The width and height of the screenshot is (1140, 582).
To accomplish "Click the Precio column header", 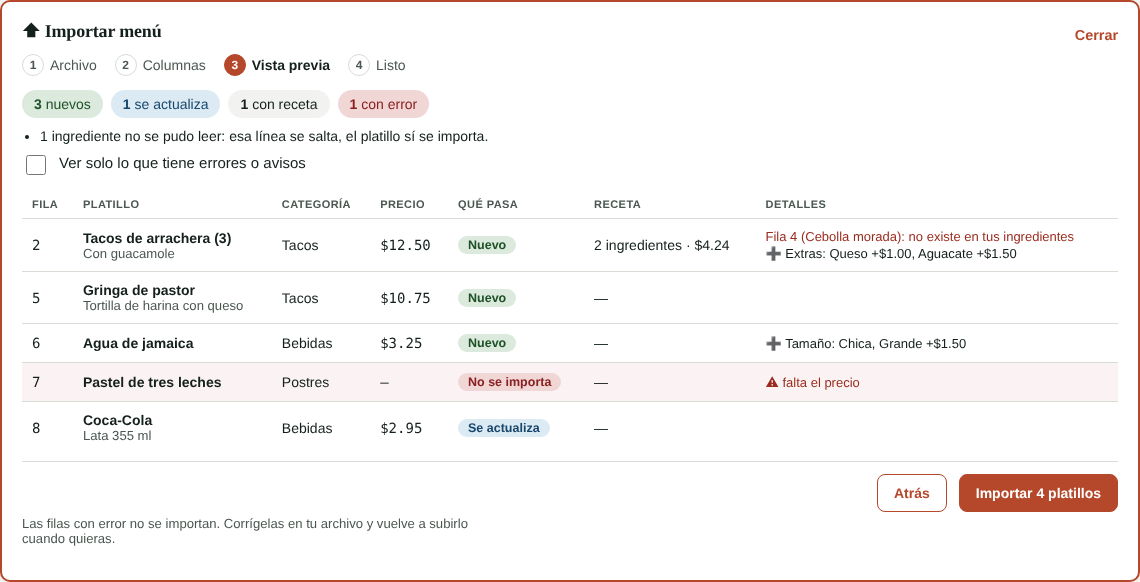I will tap(402, 204).
